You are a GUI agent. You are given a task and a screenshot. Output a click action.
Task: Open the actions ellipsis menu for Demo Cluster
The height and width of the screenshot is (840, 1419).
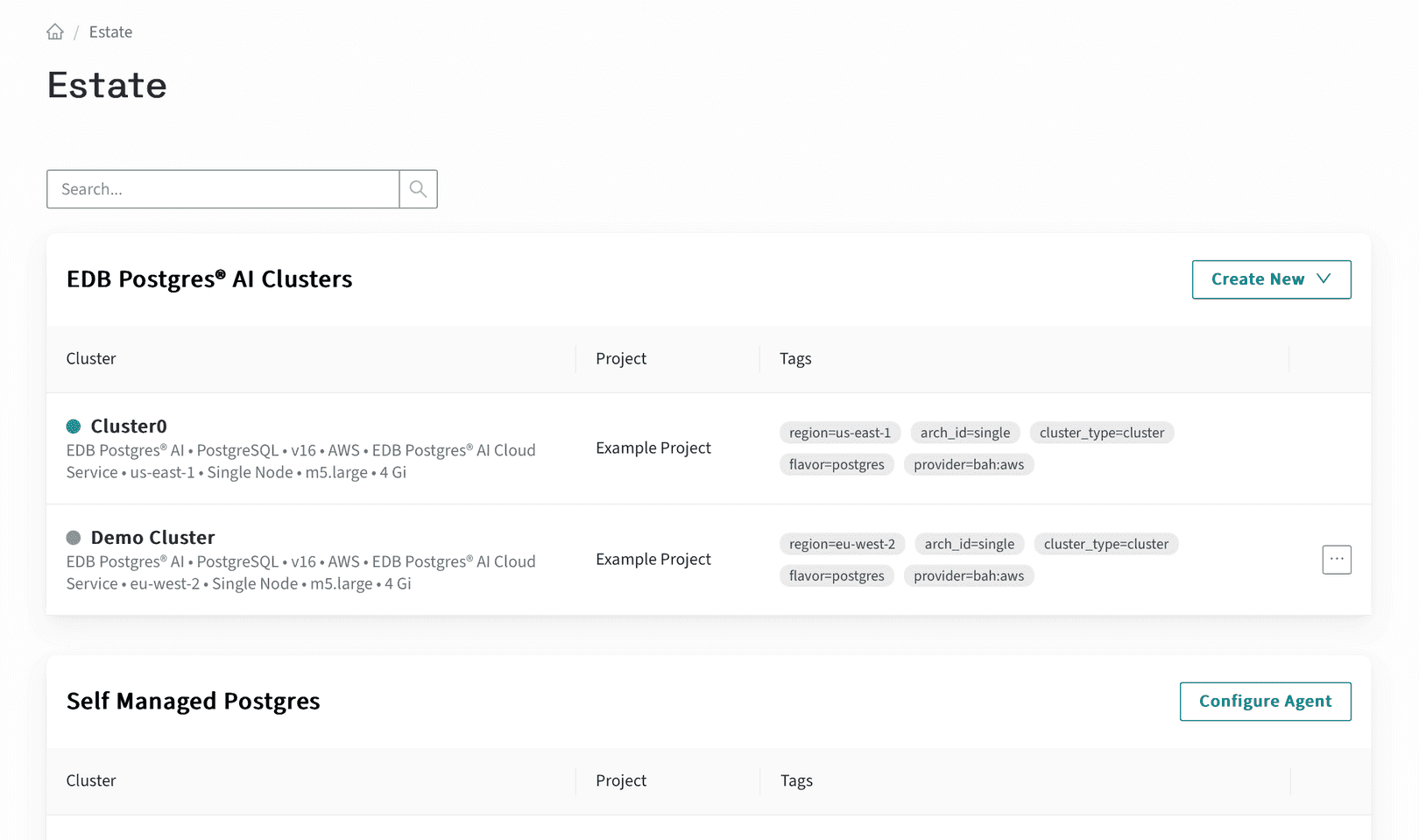tap(1336, 559)
